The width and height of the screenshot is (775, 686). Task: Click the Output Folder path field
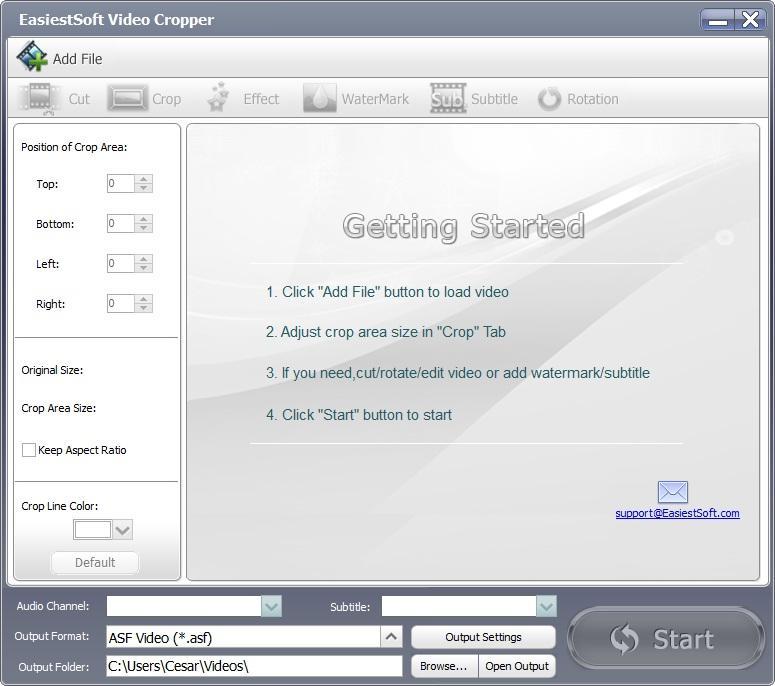(x=254, y=666)
